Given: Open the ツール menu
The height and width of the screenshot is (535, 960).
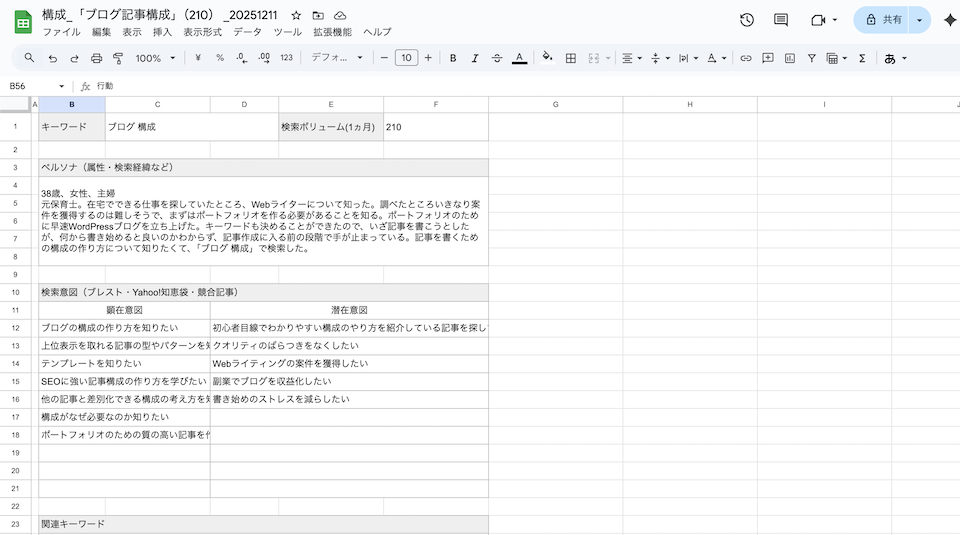Looking at the screenshot, I should tap(288, 32).
